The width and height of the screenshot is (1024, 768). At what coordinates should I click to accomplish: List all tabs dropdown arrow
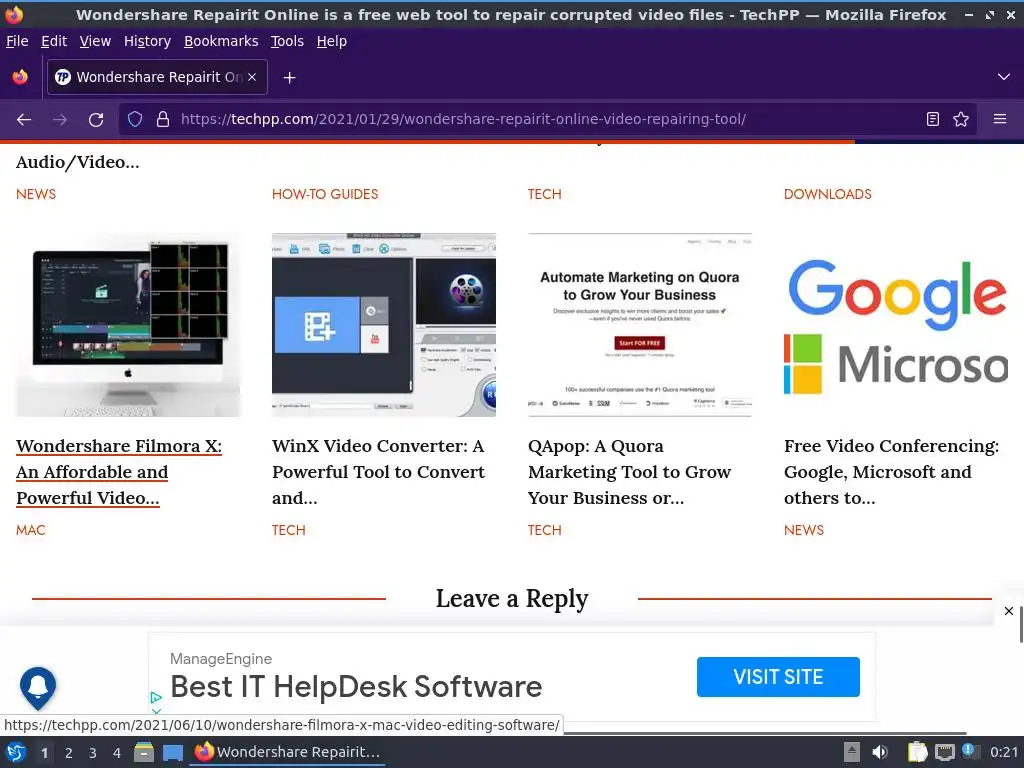point(1004,77)
